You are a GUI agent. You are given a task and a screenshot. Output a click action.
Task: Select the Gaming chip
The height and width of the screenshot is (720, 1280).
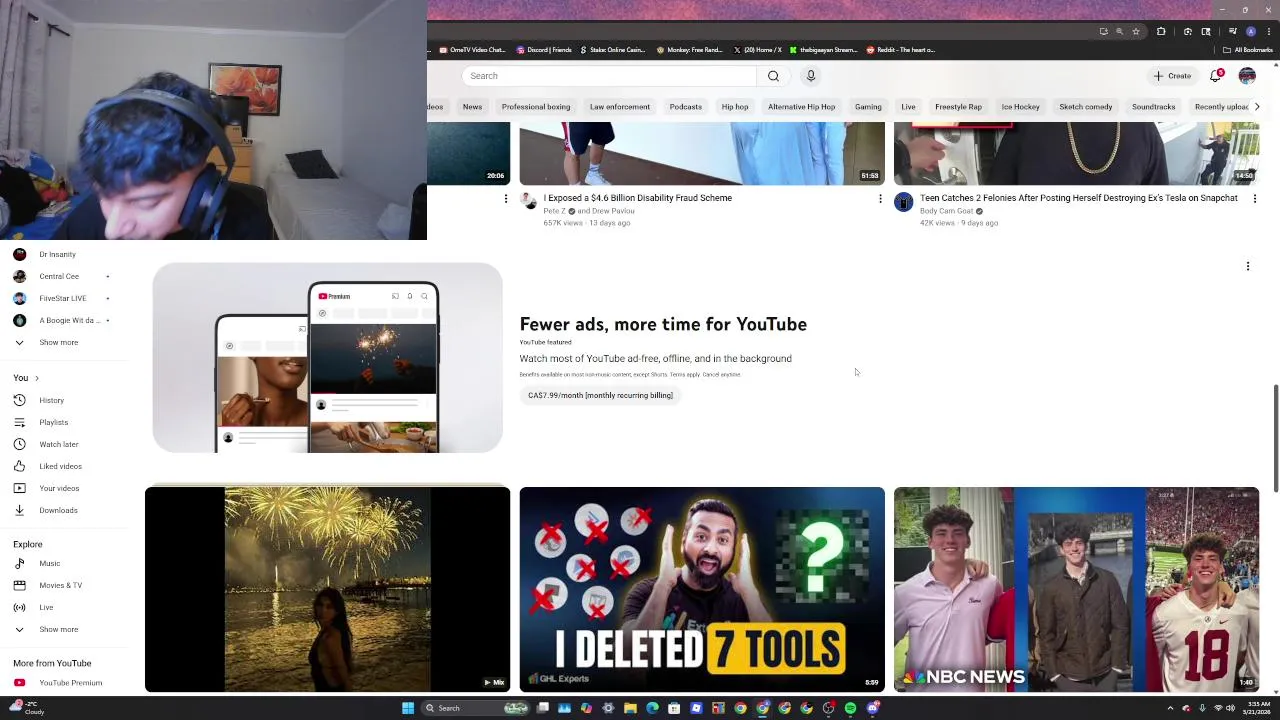868,106
